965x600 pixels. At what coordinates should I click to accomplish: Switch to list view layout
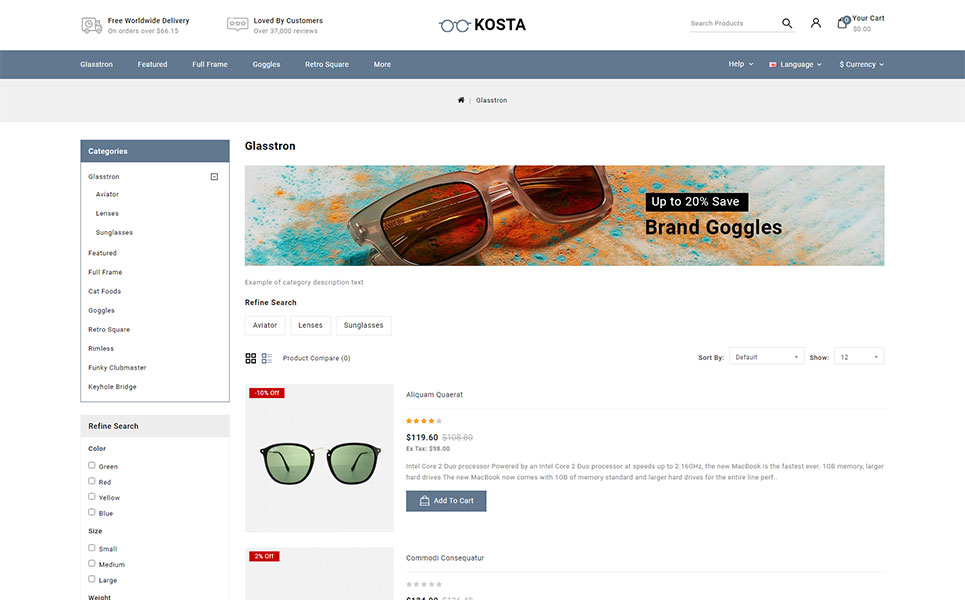[266, 358]
